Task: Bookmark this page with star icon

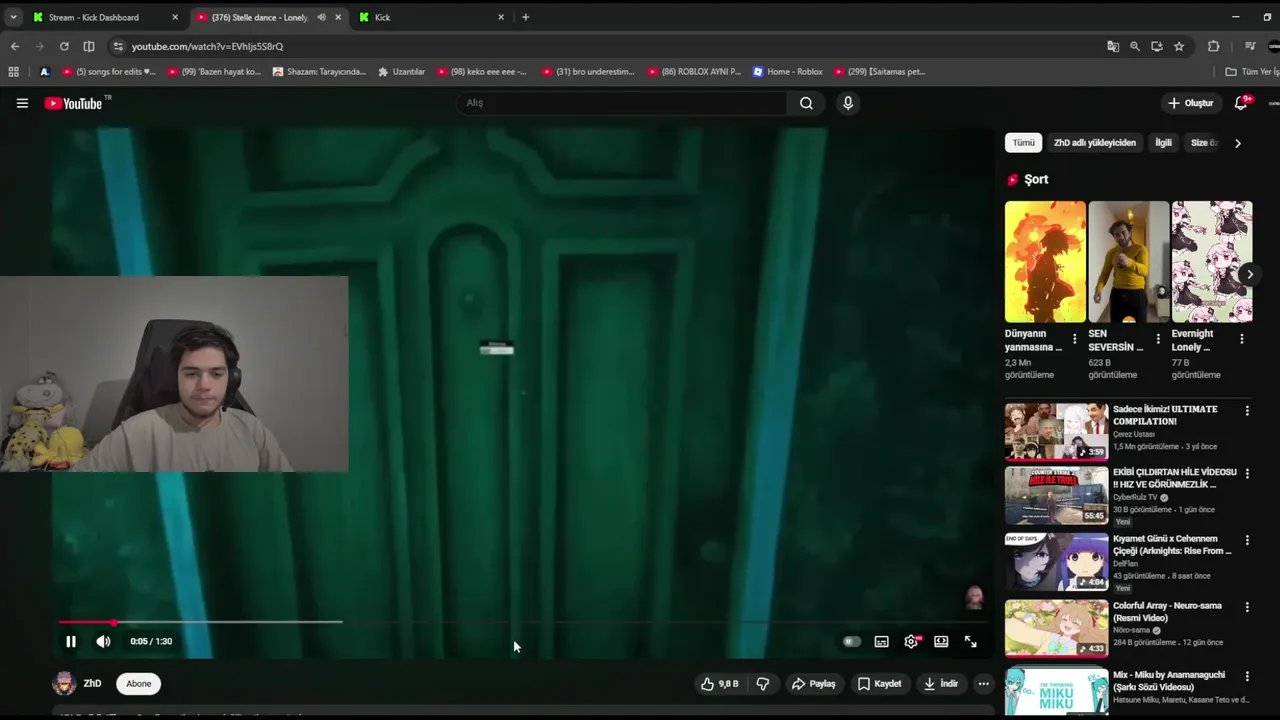Action: 1179,46
